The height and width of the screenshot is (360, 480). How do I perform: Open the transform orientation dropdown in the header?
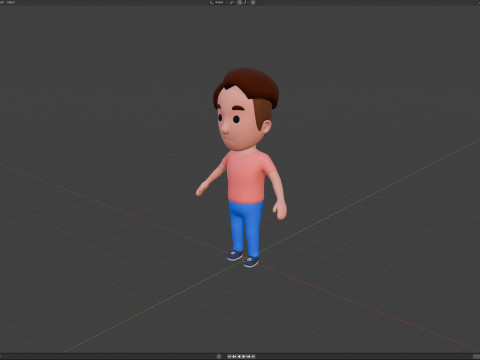tap(218, 2)
